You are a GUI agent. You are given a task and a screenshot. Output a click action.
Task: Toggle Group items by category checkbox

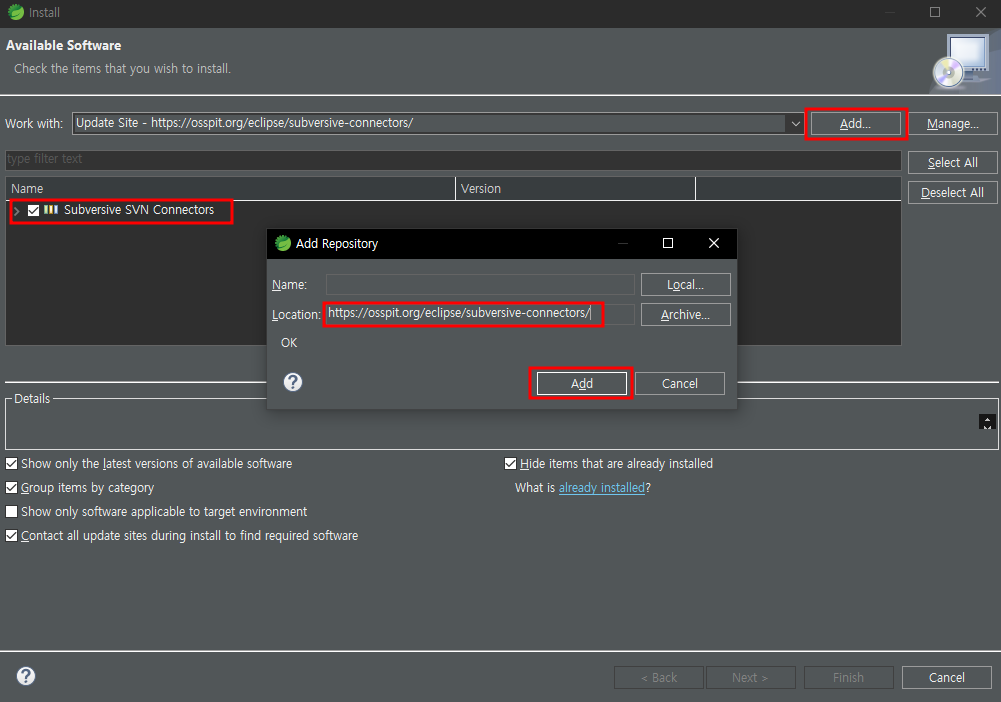point(11,488)
